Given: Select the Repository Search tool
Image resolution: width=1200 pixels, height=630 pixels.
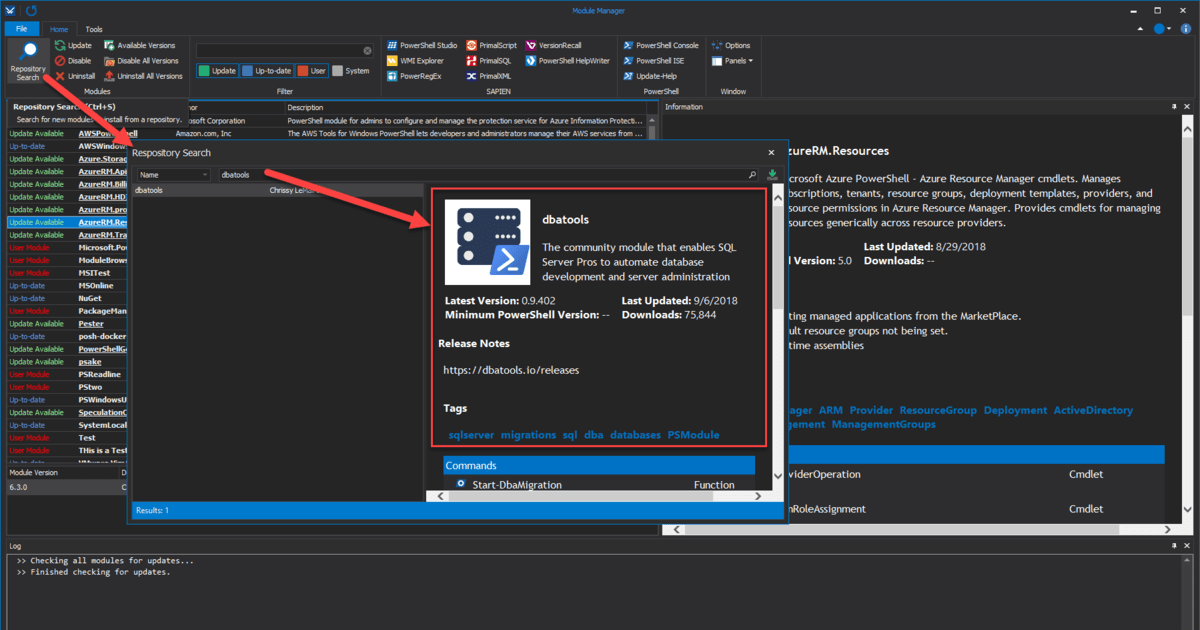Looking at the screenshot, I should point(27,60).
